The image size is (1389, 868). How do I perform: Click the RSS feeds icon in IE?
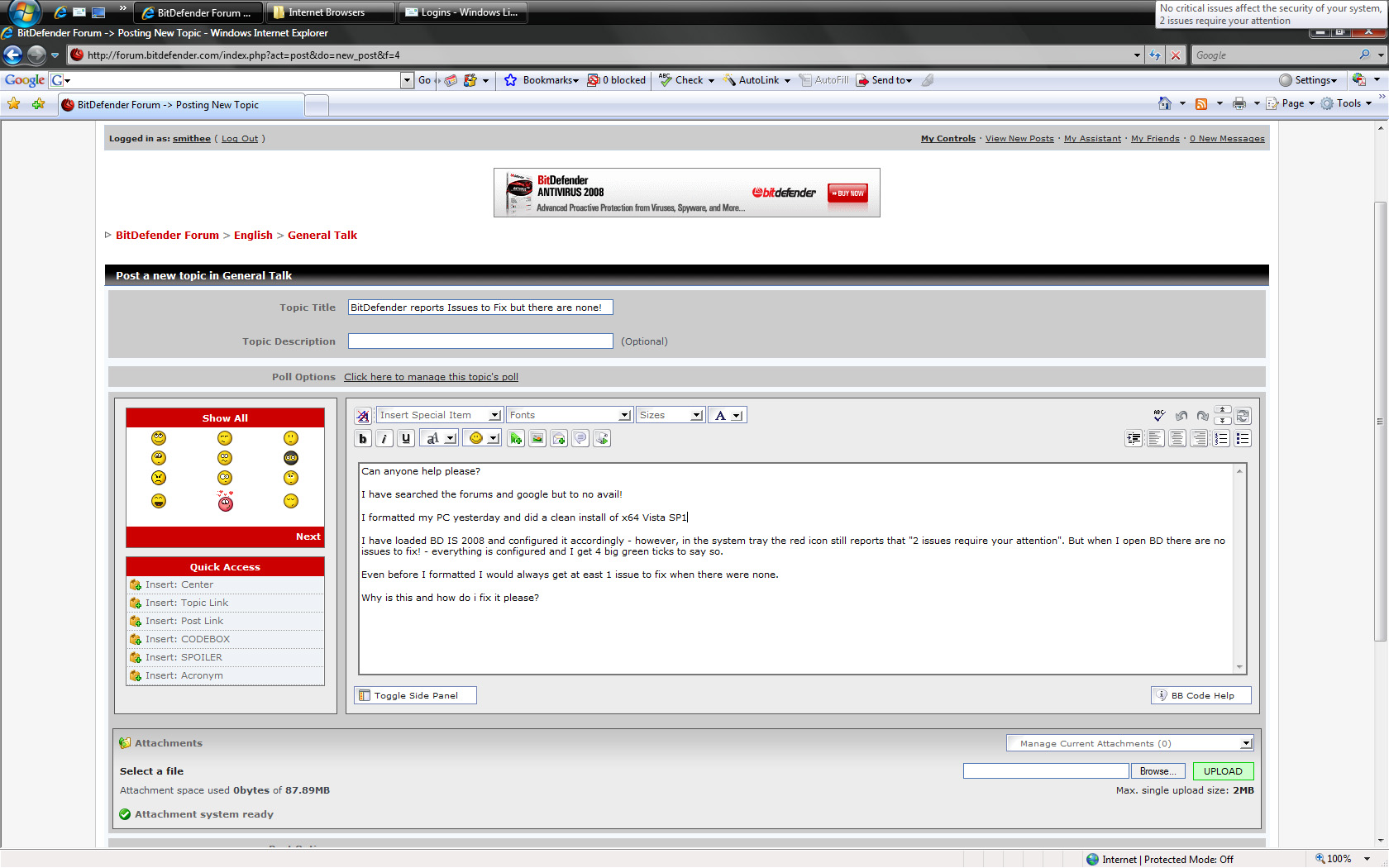pos(1201,103)
